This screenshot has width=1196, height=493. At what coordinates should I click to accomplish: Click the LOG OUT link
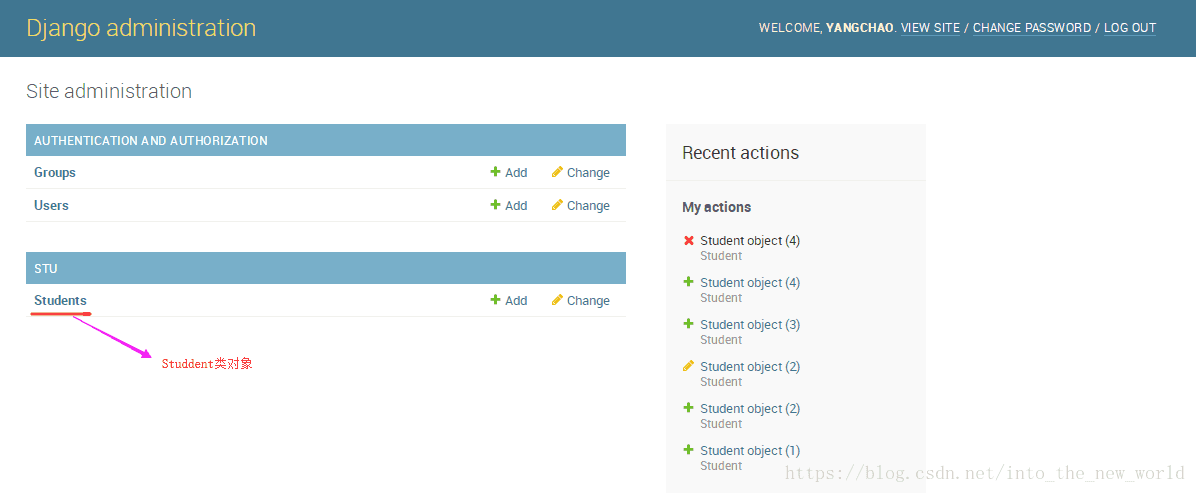coord(1130,28)
